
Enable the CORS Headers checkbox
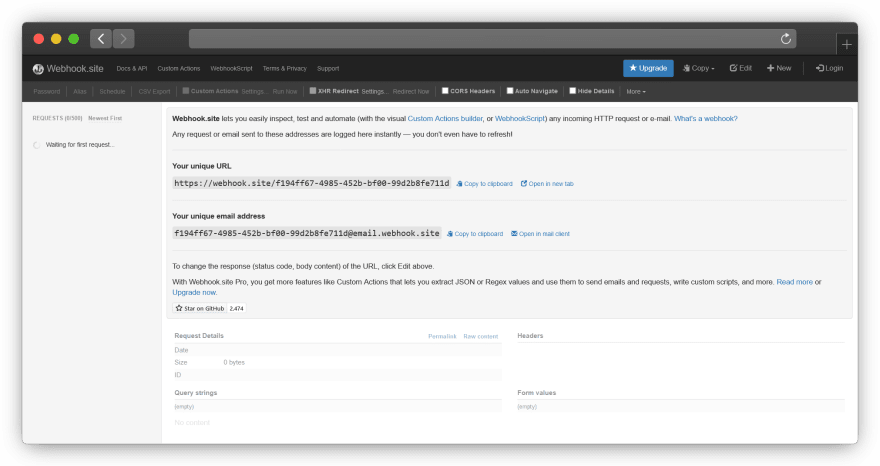click(445, 91)
